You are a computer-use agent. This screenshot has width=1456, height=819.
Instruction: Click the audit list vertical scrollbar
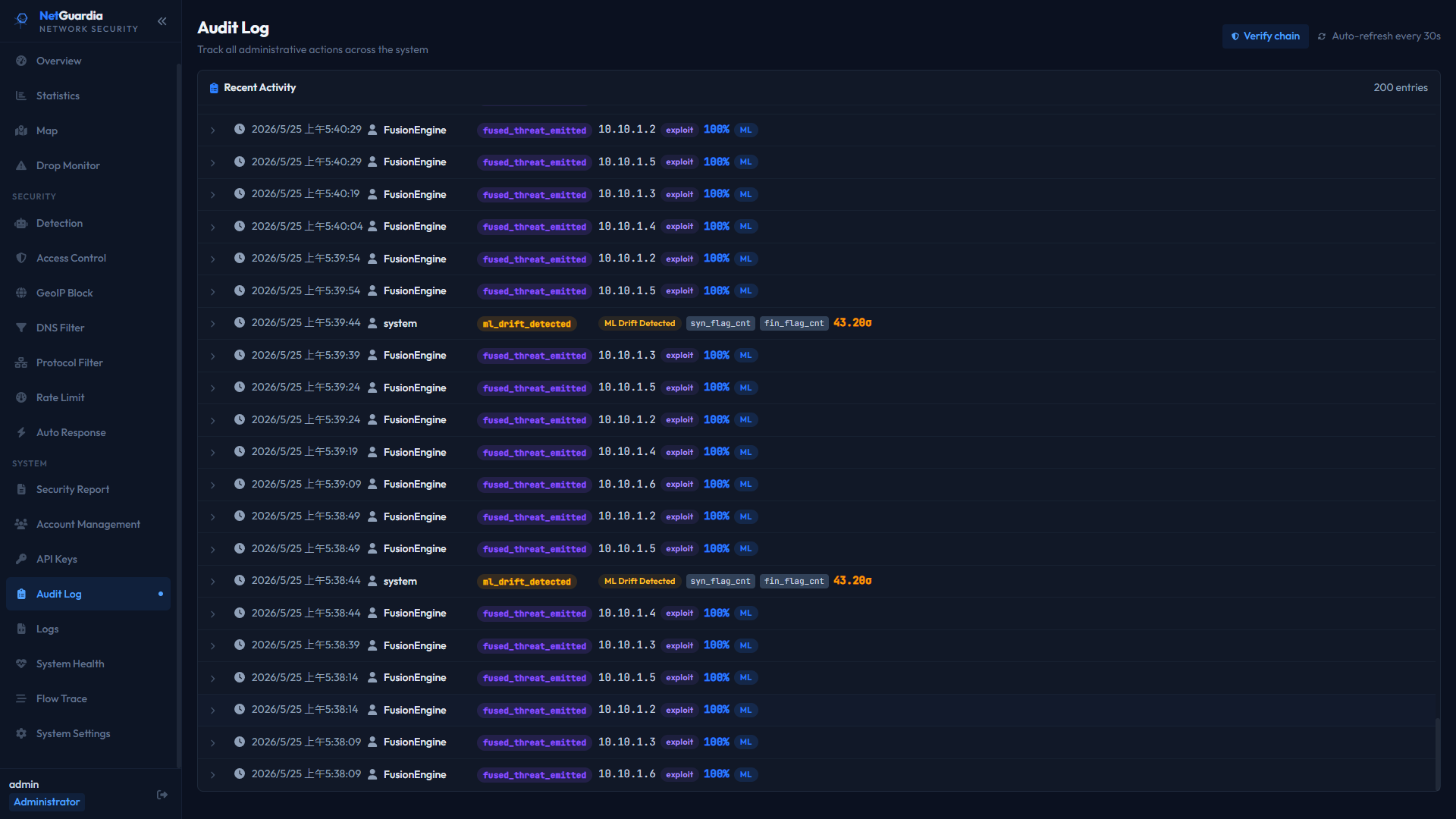click(x=1437, y=755)
